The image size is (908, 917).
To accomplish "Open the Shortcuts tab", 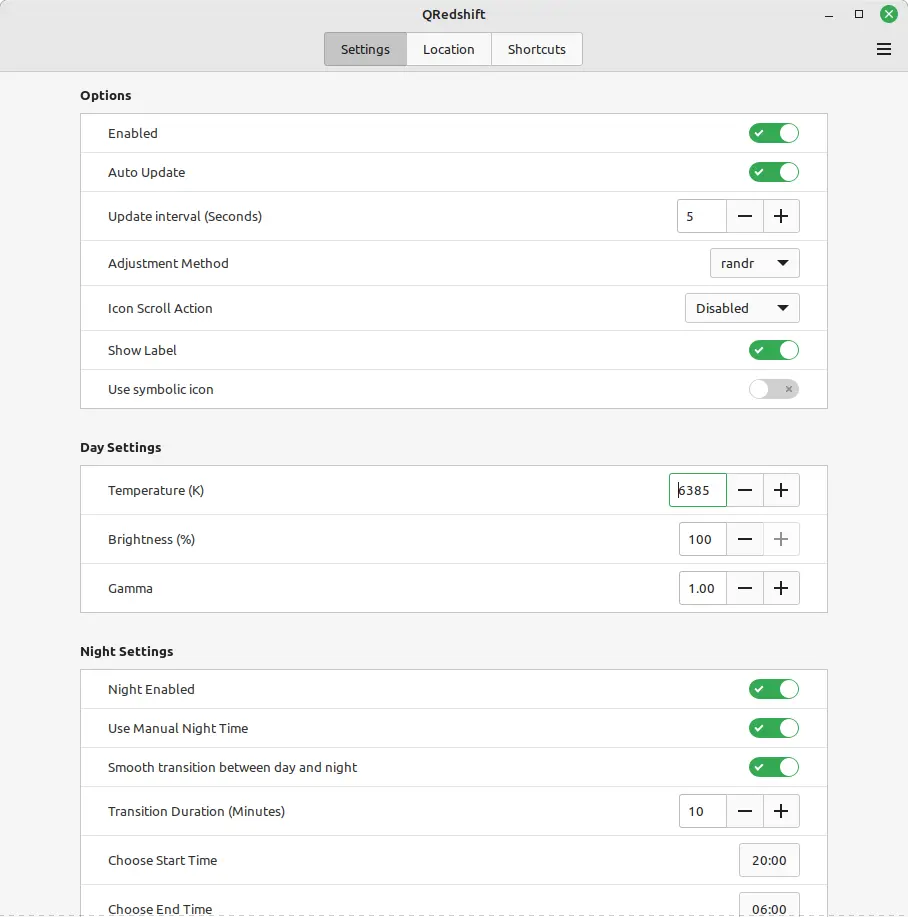I will pyautogui.click(x=536, y=49).
